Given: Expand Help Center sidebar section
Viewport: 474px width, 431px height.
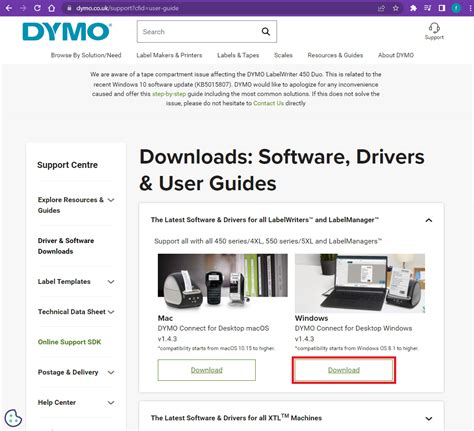Looking at the screenshot, I should click(76, 402).
